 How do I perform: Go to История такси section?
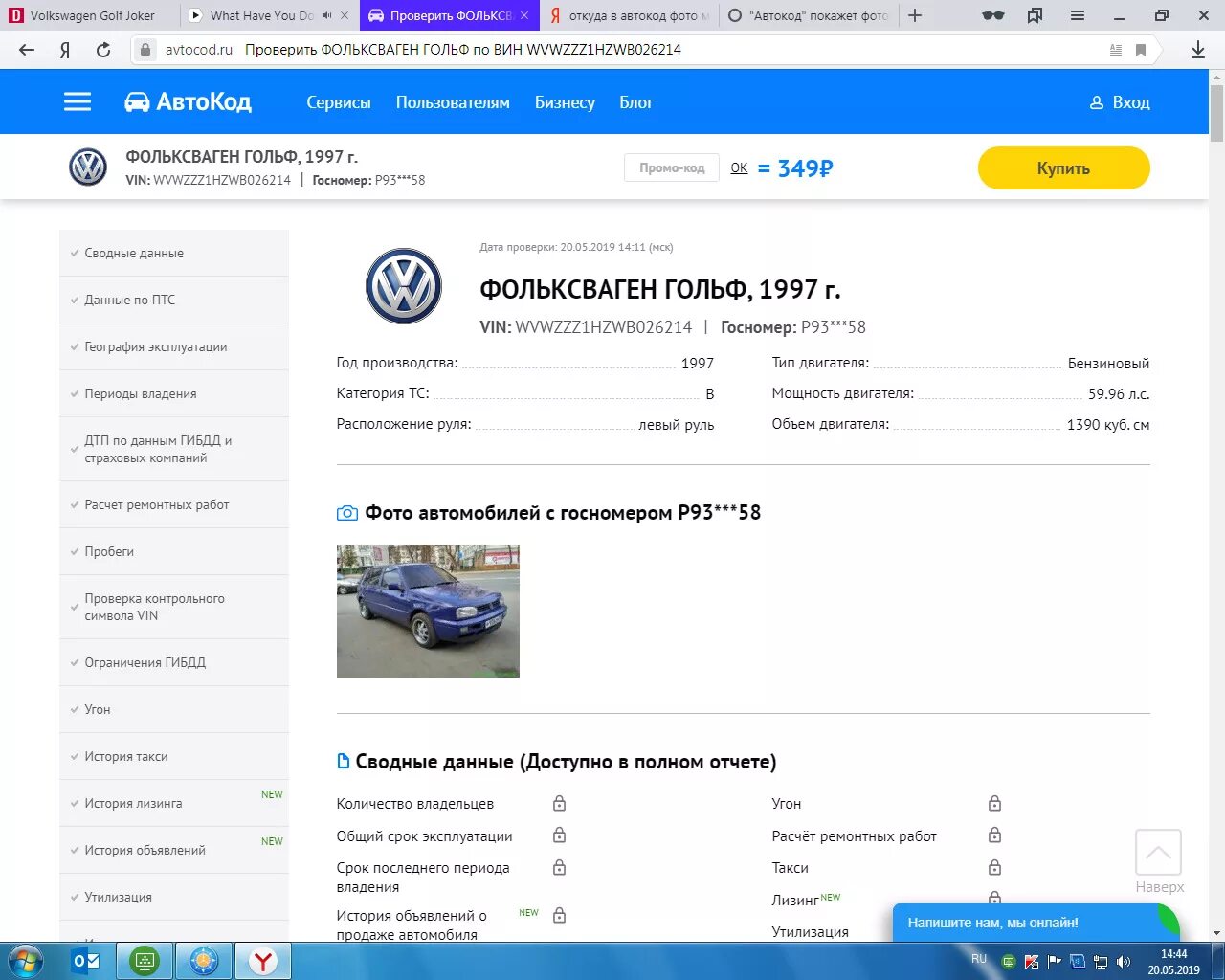click(x=173, y=756)
